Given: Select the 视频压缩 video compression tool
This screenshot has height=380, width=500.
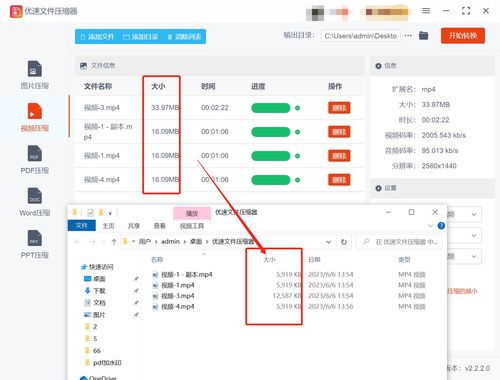Looking at the screenshot, I should (35, 117).
